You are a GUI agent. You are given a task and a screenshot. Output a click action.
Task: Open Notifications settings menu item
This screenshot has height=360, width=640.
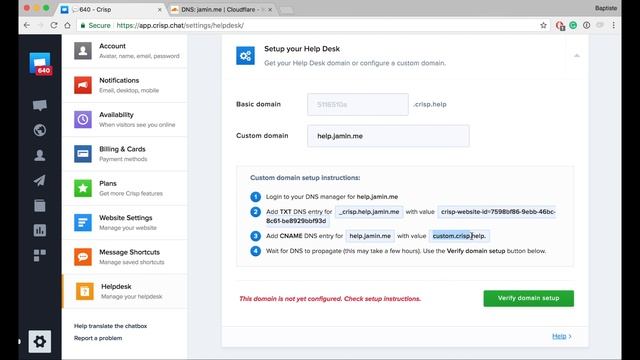[x=124, y=85]
